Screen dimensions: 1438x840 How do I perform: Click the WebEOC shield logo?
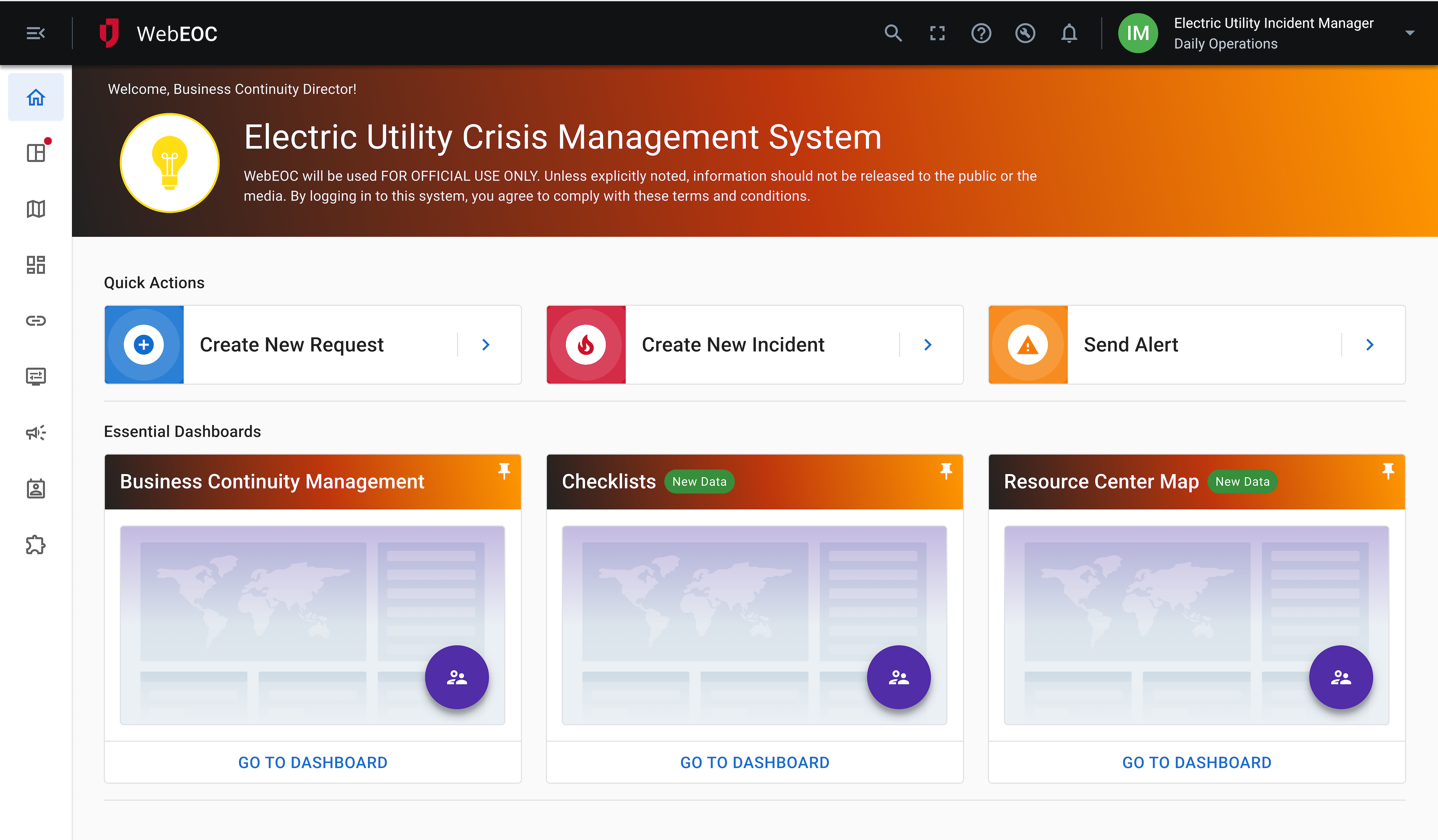tap(108, 33)
